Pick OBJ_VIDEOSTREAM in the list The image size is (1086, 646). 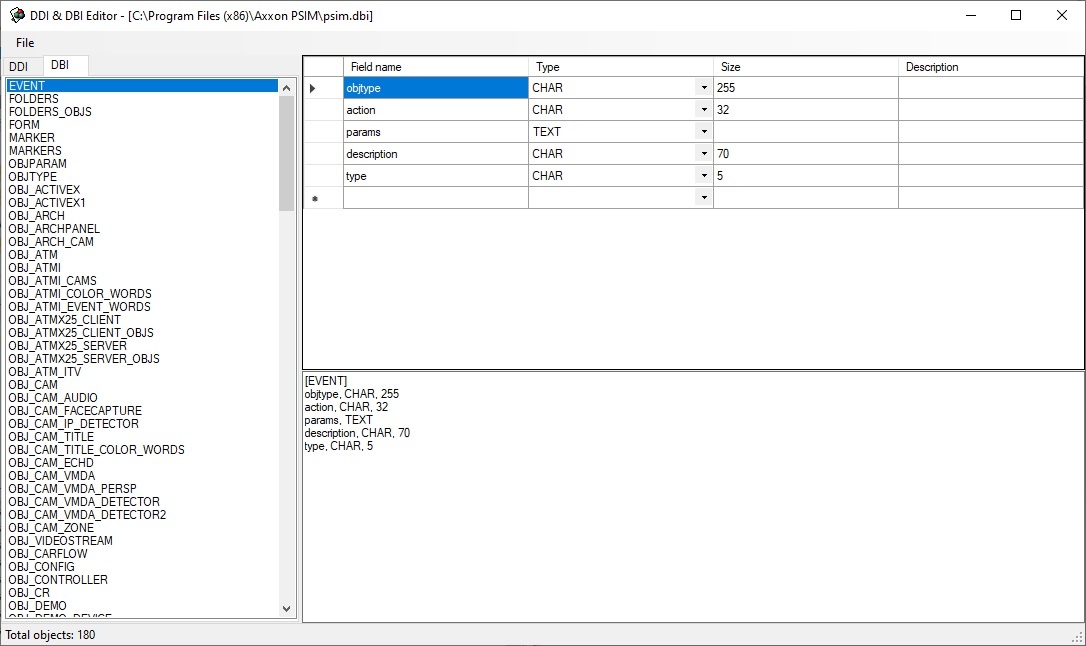[x=60, y=541]
